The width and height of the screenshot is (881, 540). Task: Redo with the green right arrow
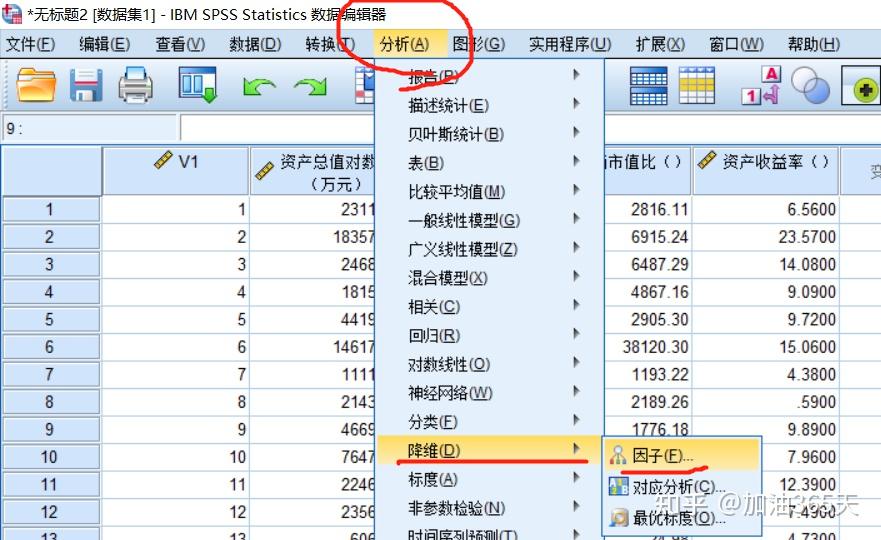point(310,87)
